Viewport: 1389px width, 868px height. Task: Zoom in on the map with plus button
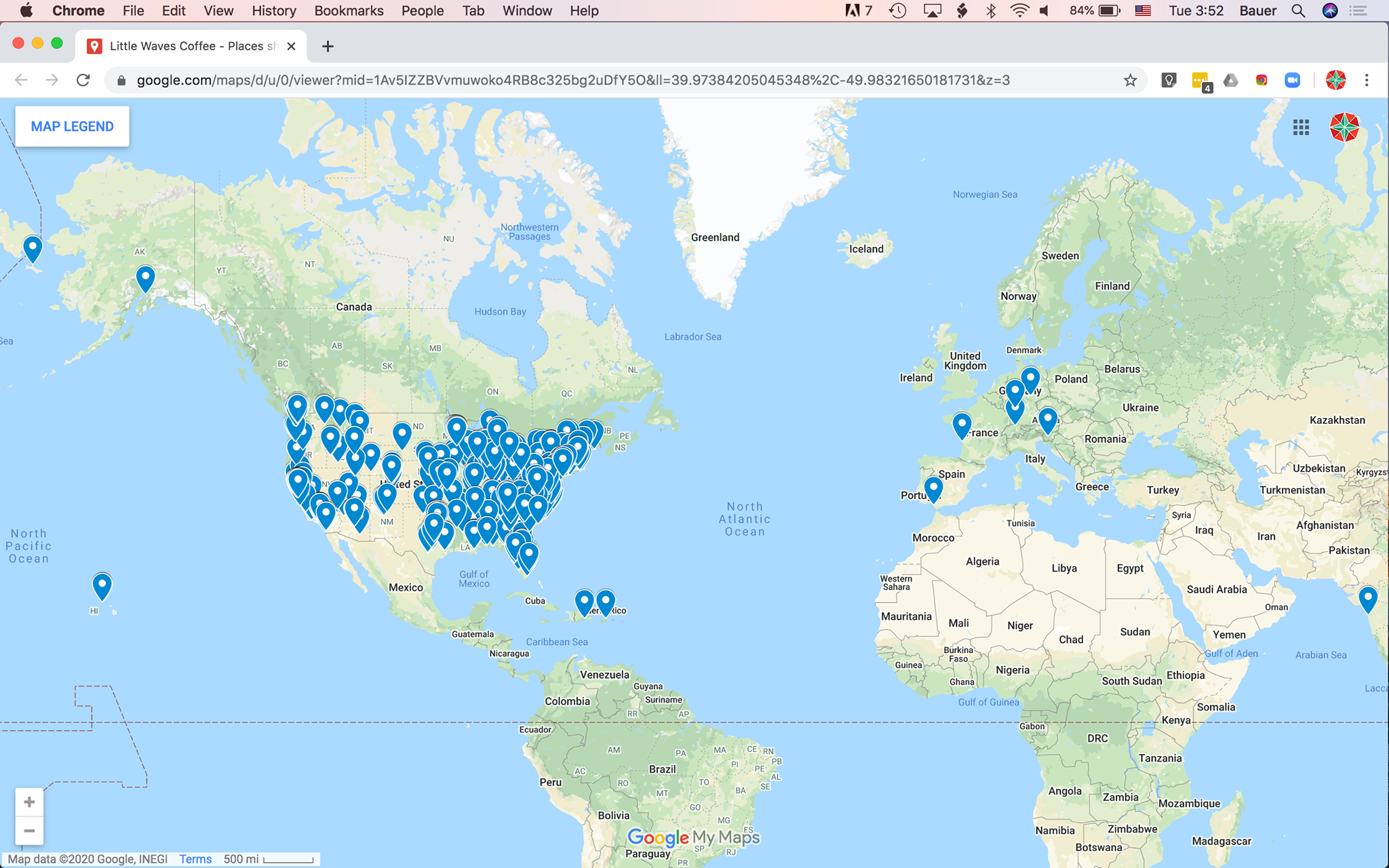coord(29,802)
